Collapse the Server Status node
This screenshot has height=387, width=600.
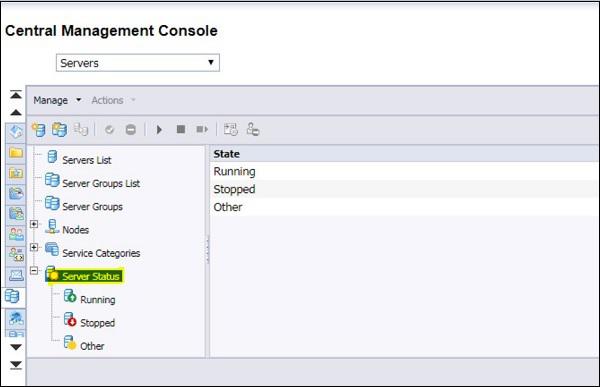34,271
